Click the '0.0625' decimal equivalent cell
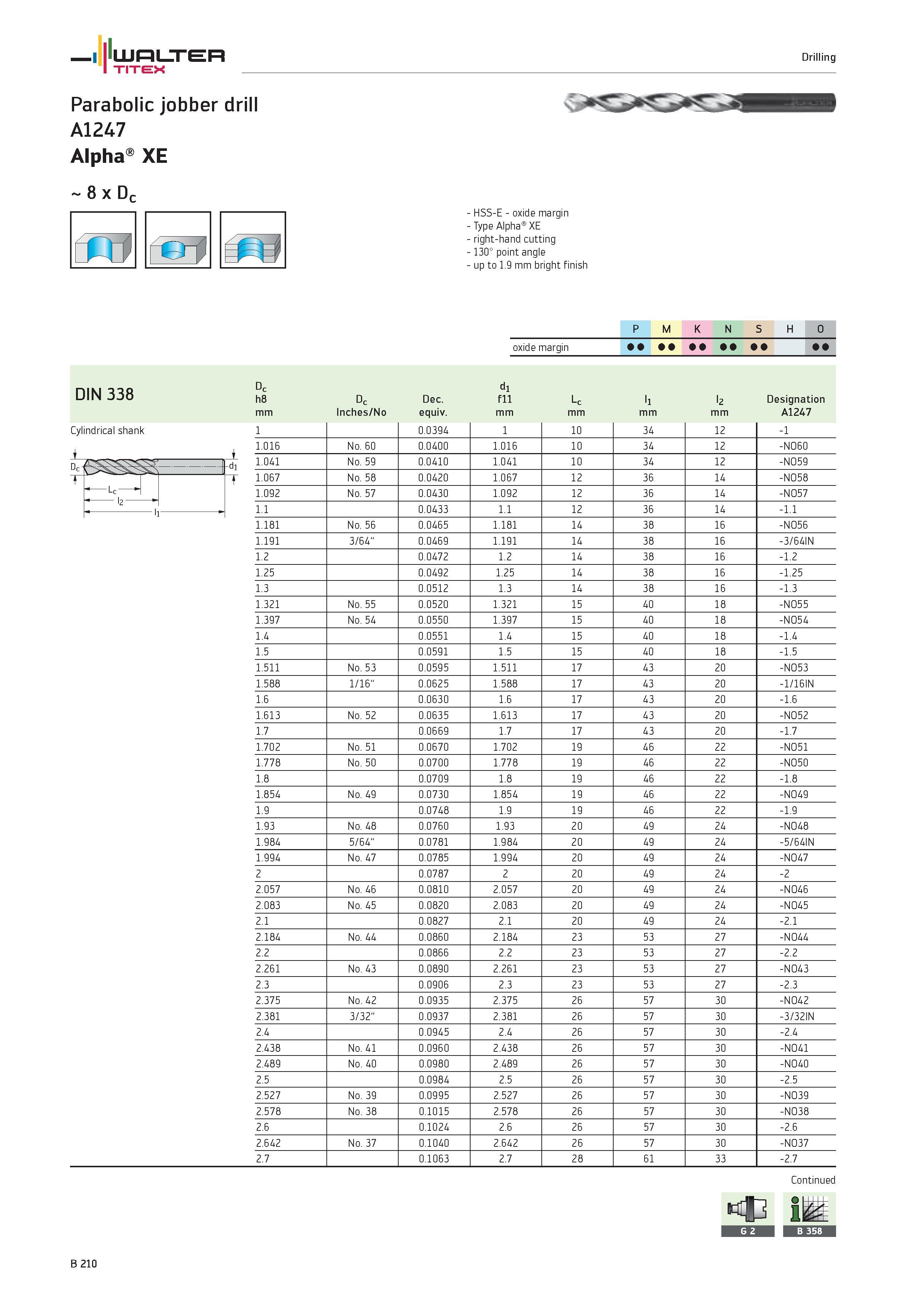Image resolution: width=924 pixels, height=1307 pixels. (x=433, y=684)
